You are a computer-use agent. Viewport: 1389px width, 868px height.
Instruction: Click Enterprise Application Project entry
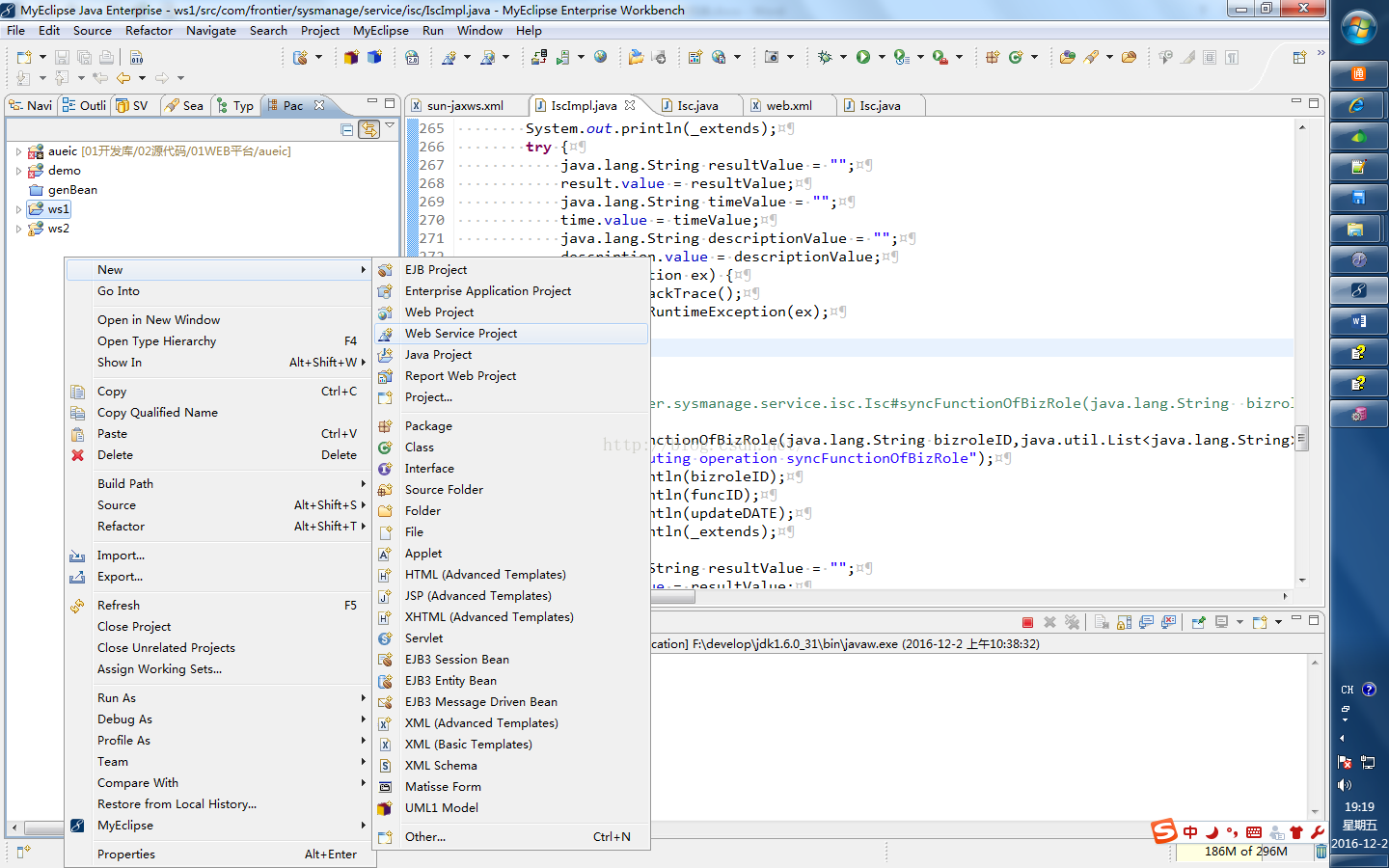pos(511,291)
